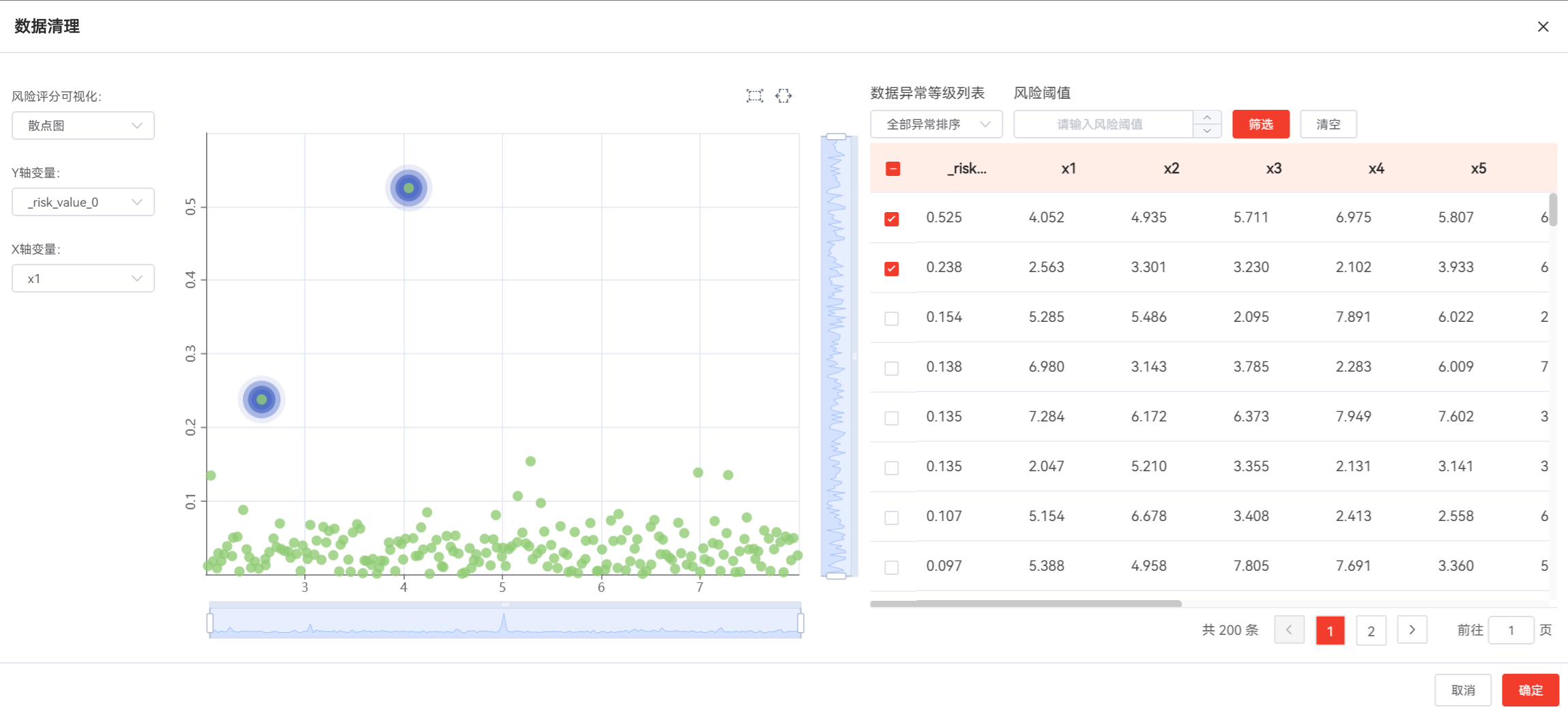This screenshot has height=714, width=1568.
Task: Click the cell value 6.975
Action: (1353, 218)
